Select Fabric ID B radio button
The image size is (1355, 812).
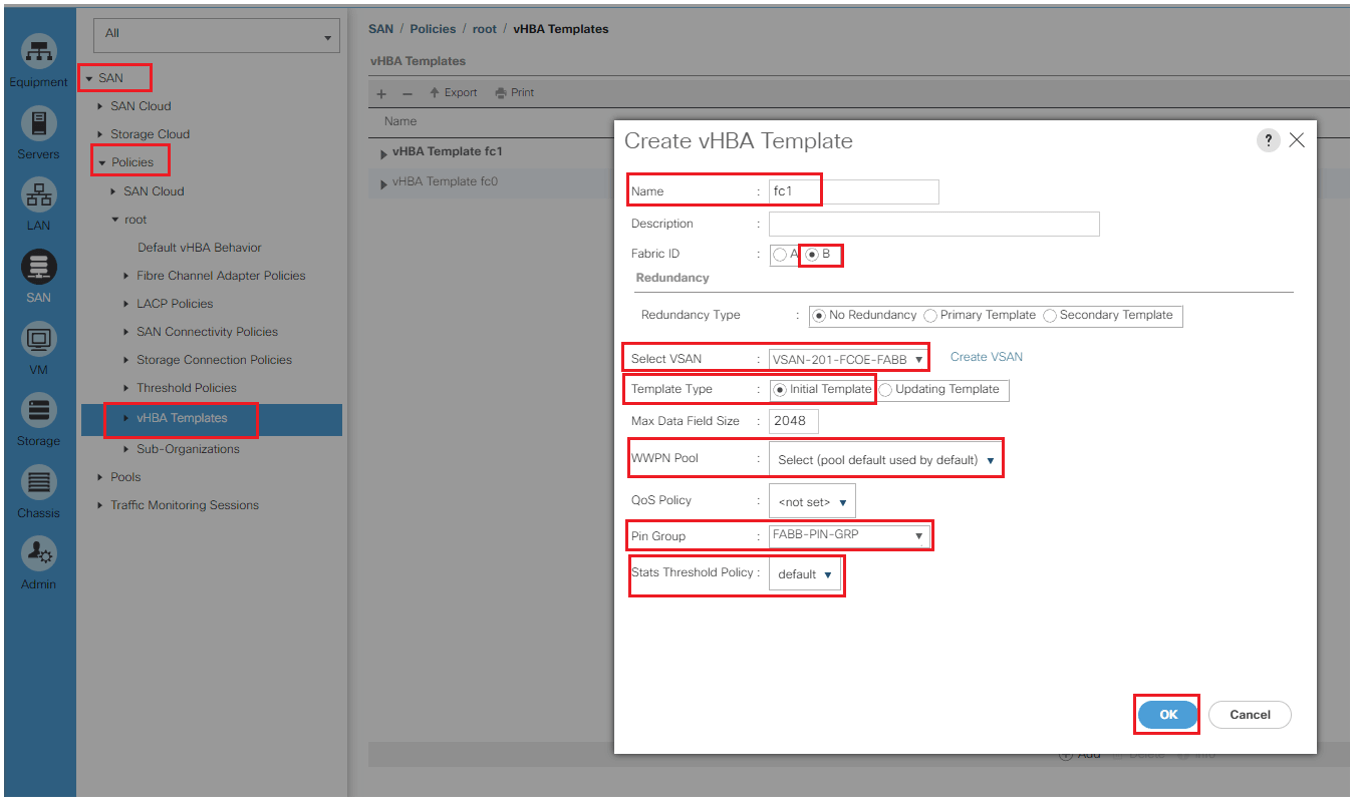coord(812,254)
